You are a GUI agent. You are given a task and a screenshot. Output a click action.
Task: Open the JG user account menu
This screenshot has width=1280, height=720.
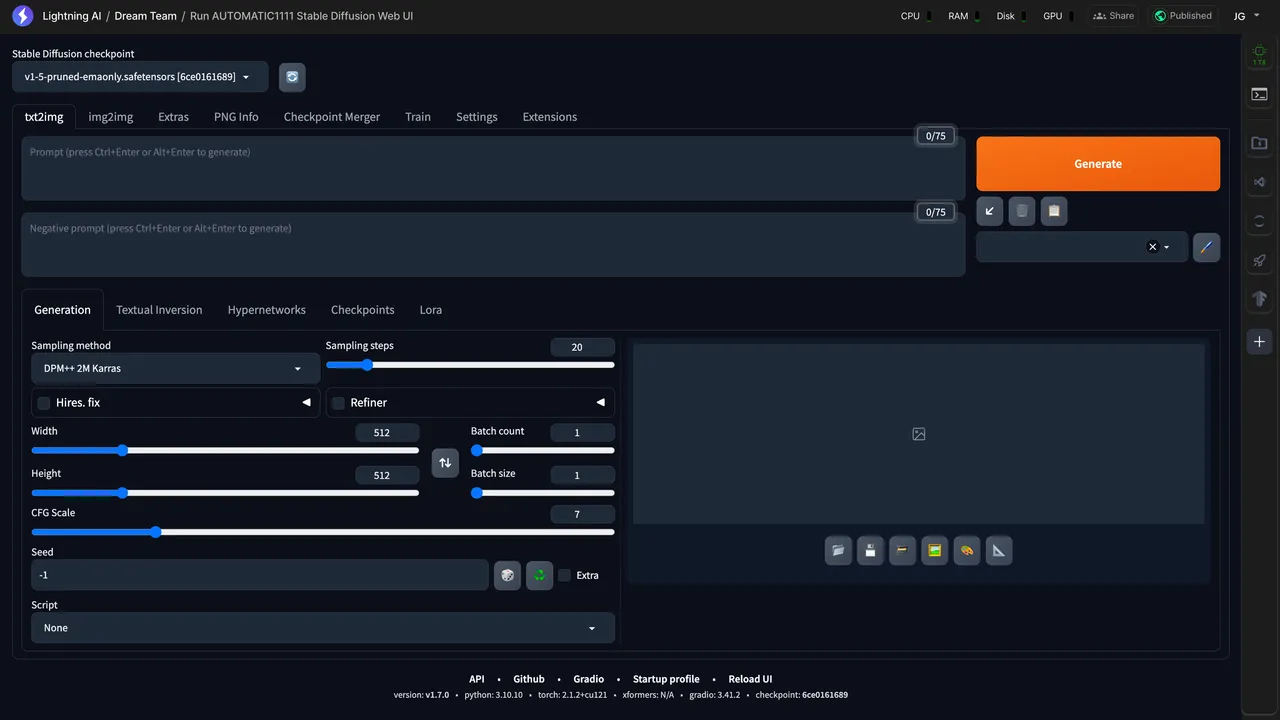(1246, 16)
